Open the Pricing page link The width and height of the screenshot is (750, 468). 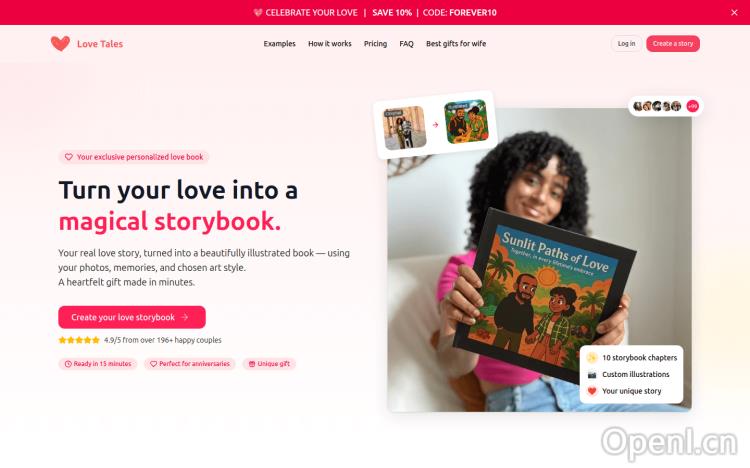tap(375, 44)
